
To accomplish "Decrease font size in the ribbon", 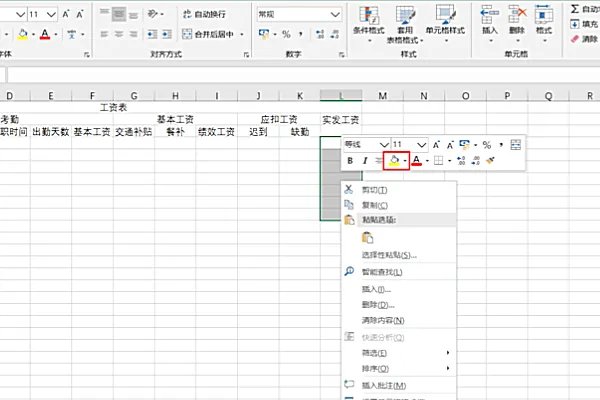I will 80,15.
